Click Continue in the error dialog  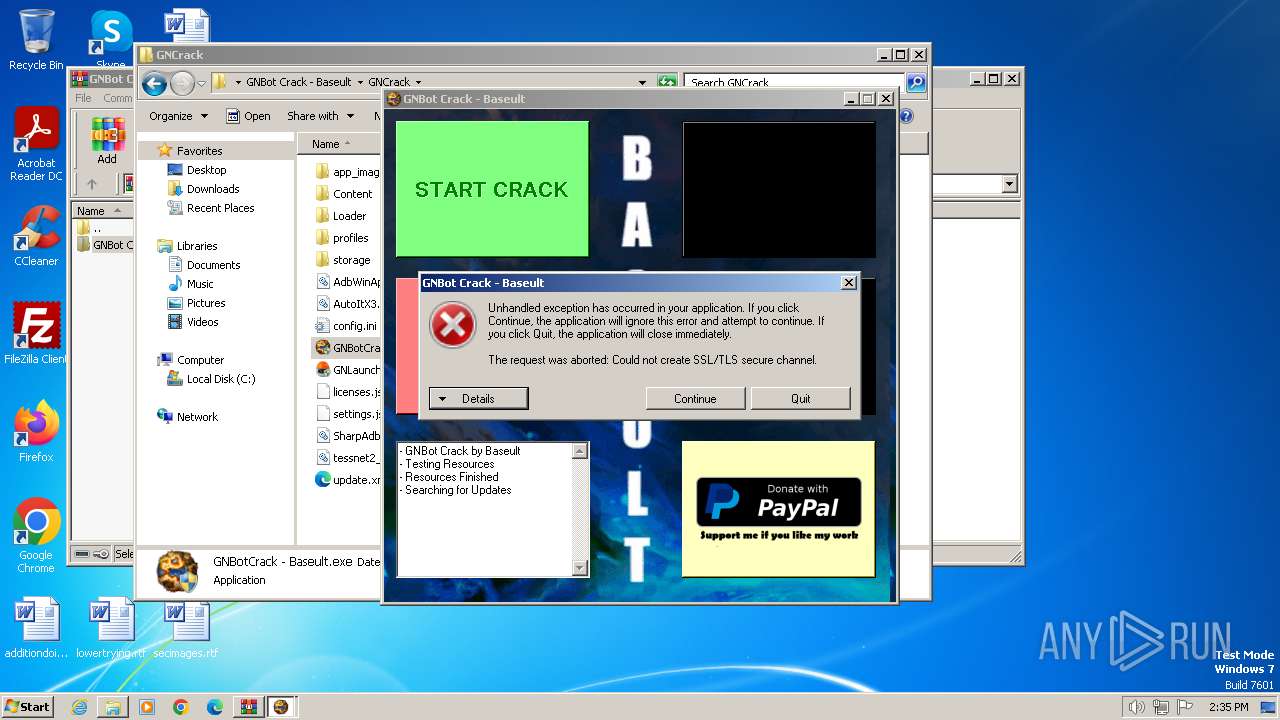click(695, 398)
